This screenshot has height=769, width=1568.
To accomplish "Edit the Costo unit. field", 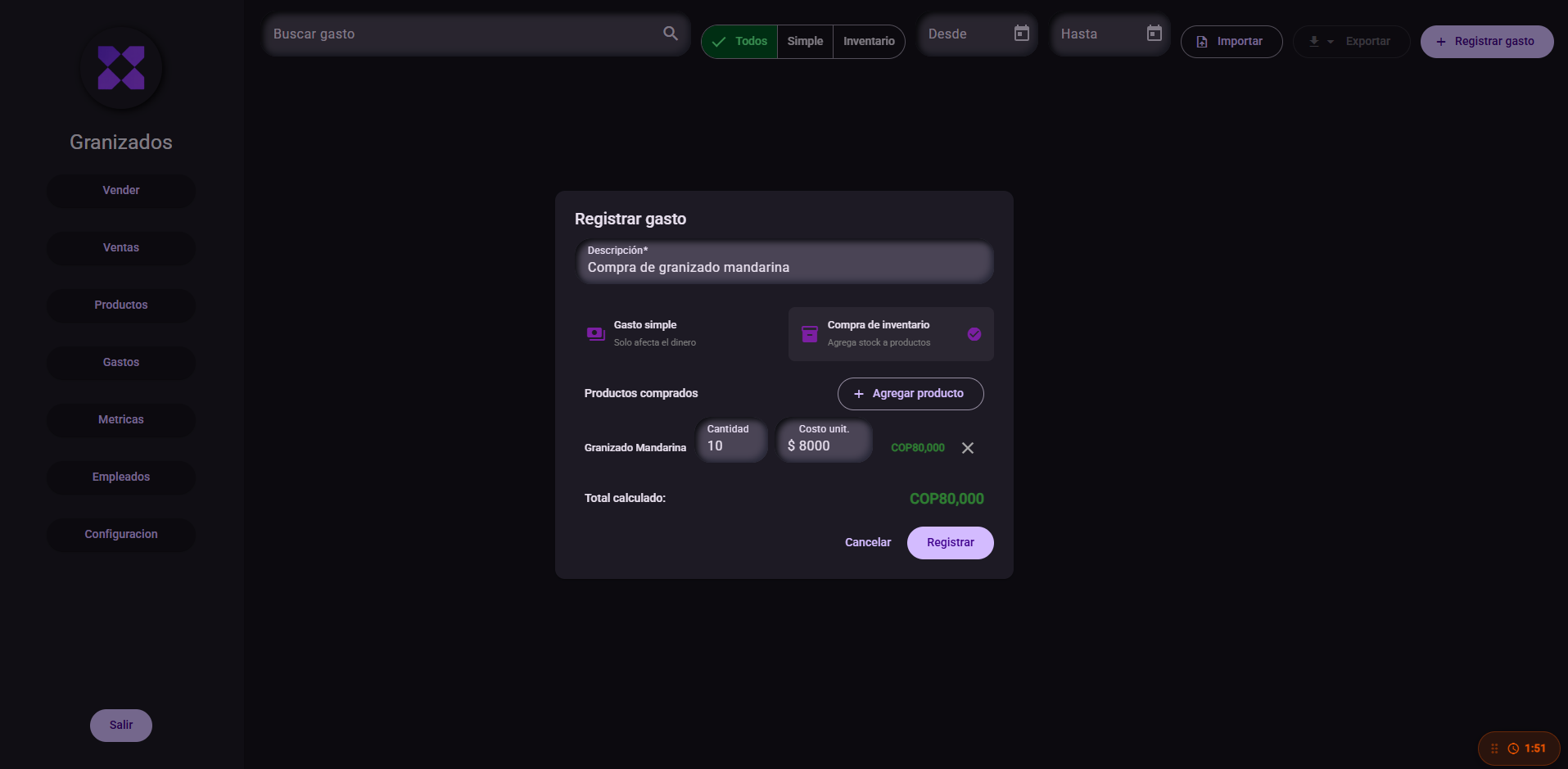I will click(825, 441).
